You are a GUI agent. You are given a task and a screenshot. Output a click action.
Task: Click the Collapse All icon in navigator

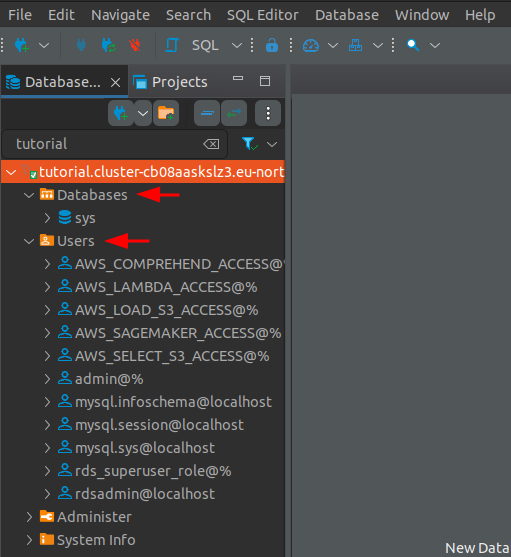point(207,113)
